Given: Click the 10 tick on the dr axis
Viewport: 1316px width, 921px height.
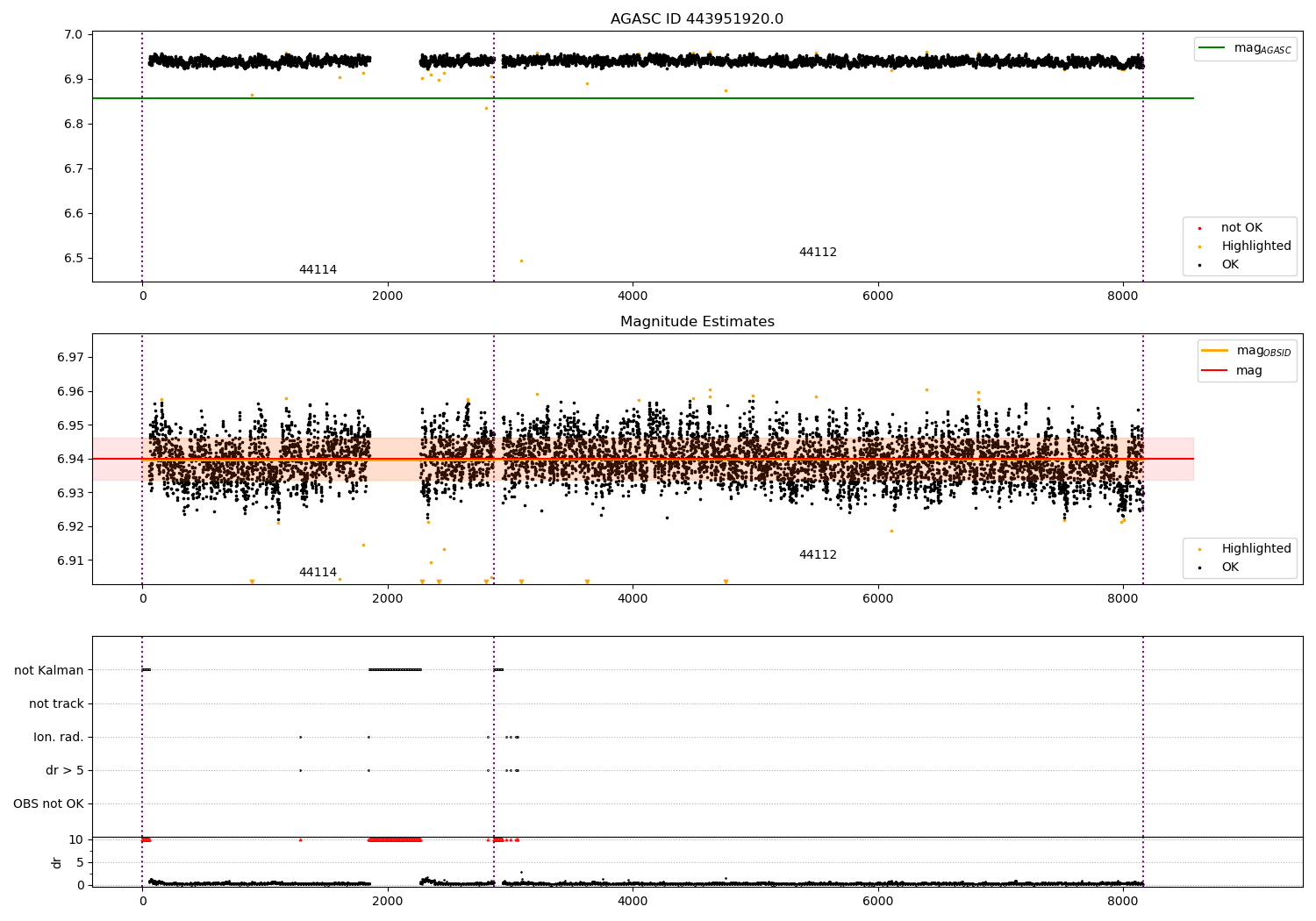Looking at the screenshot, I should pyautogui.click(x=76, y=840).
